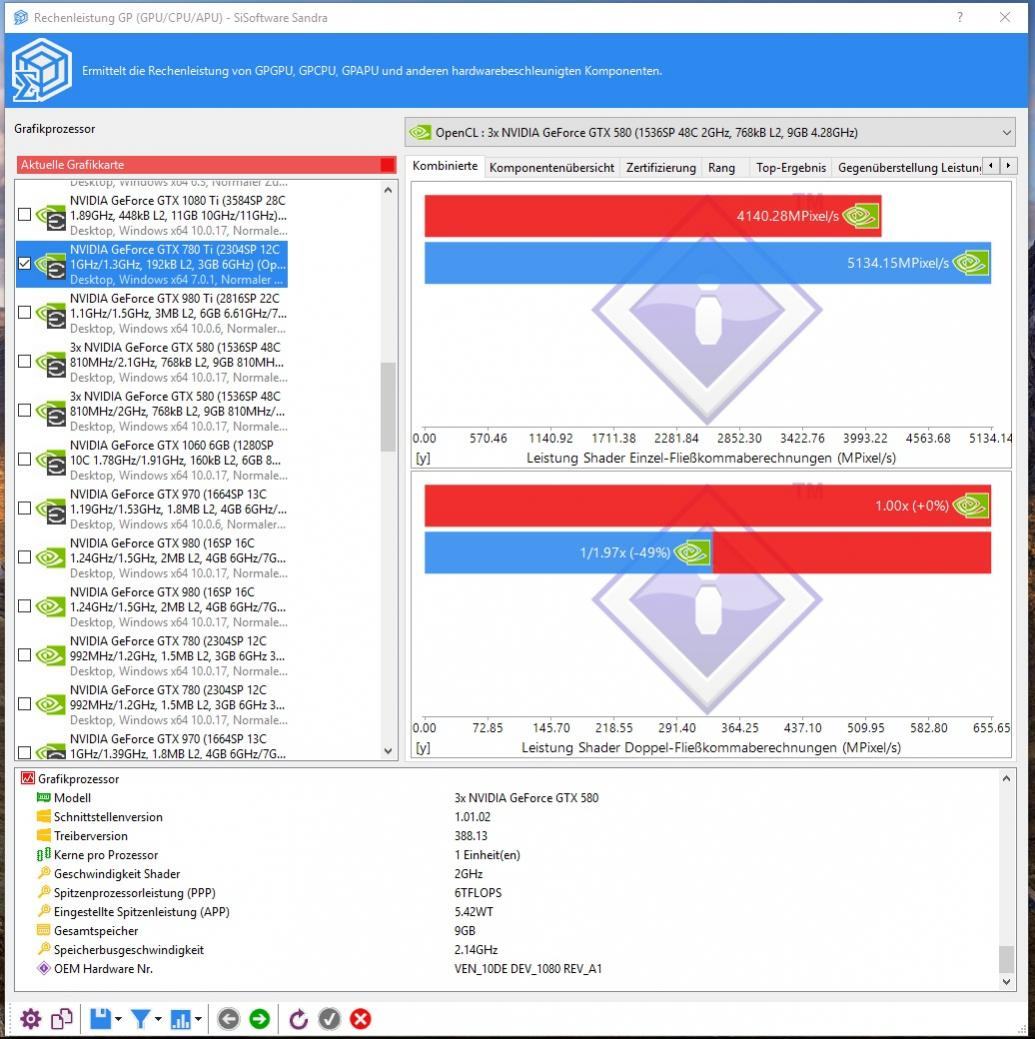This screenshot has height=1039, width=1035.
Task: Click GPU list scroll up arrow
Action: pos(388,190)
